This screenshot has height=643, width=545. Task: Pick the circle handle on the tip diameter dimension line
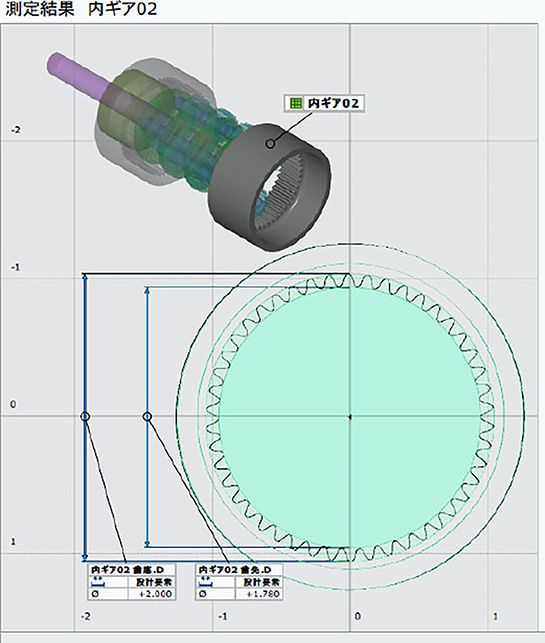148,417
